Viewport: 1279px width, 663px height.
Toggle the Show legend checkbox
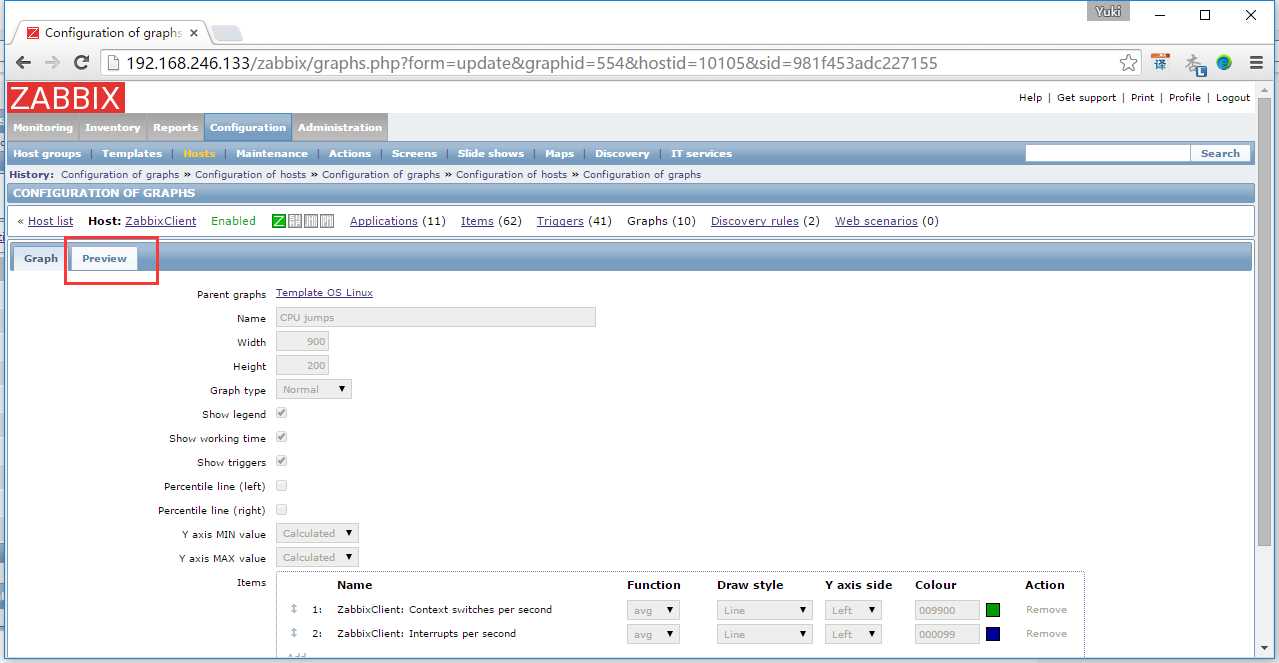pyautogui.click(x=282, y=413)
